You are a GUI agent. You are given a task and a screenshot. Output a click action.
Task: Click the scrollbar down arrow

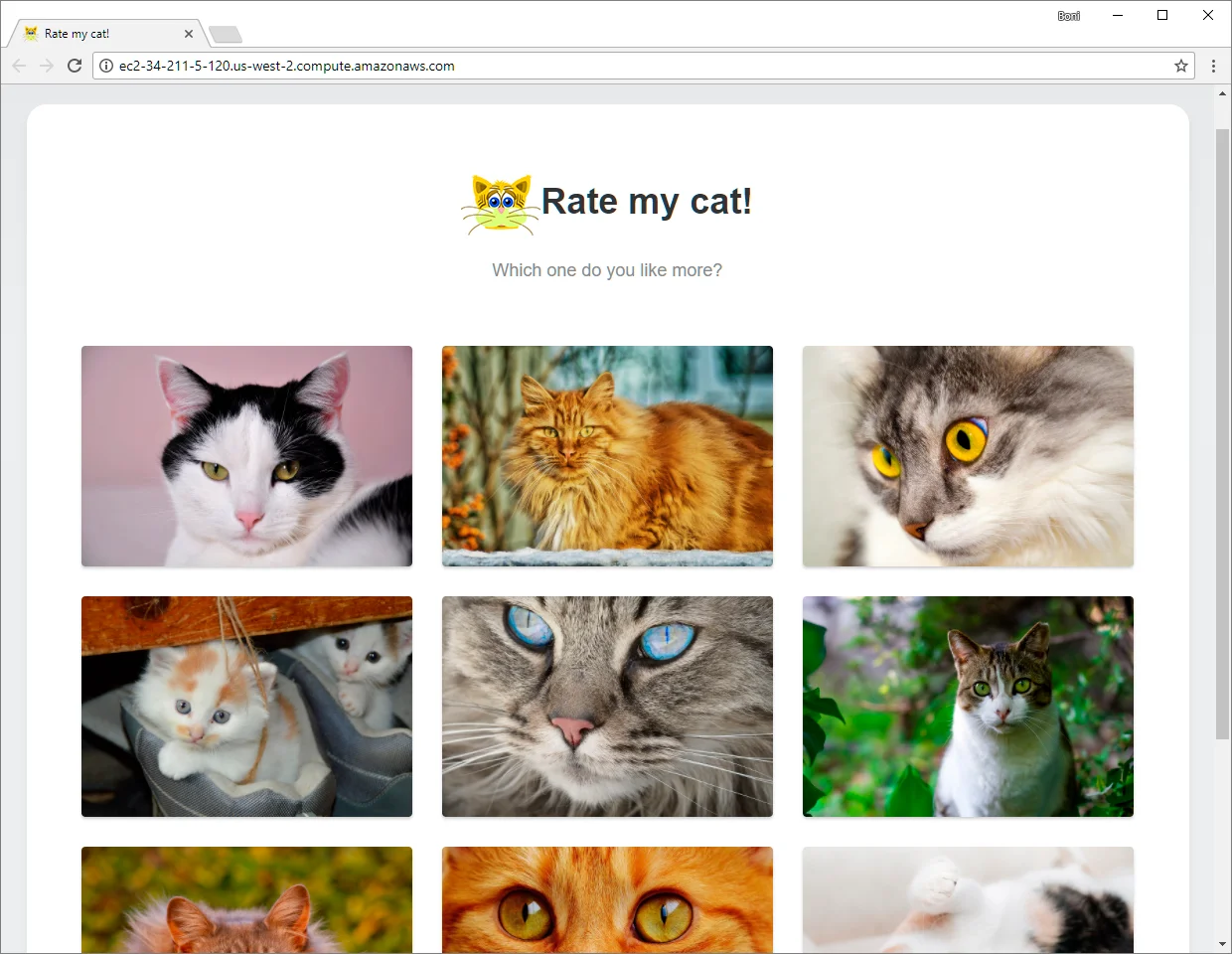1222,944
